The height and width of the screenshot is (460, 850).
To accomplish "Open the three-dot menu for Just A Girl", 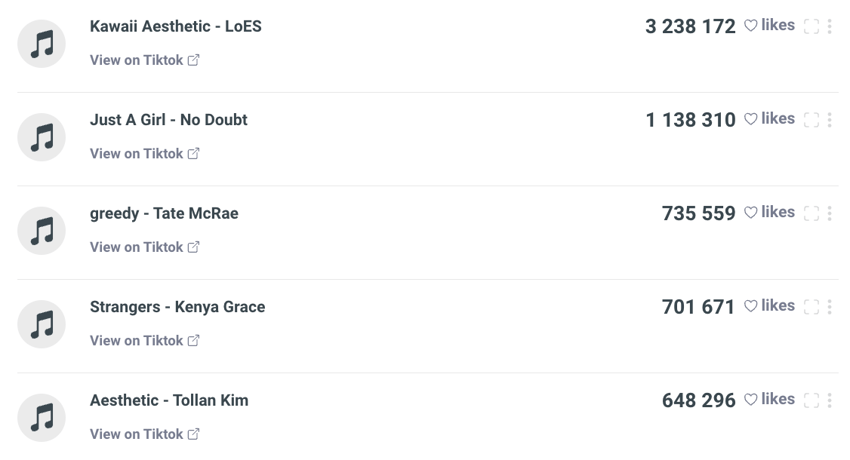I will click(x=829, y=120).
